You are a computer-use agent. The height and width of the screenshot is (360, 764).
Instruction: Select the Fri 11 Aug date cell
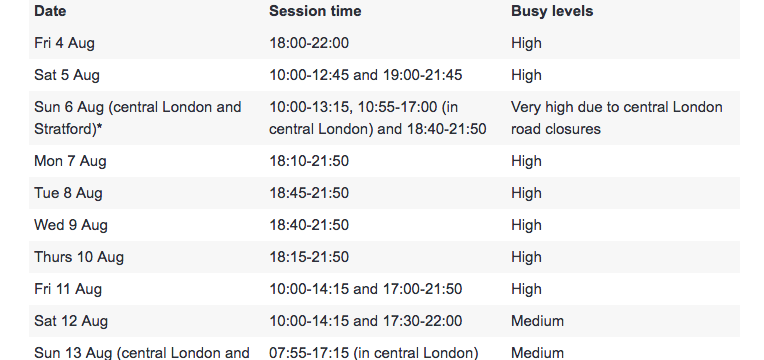pos(68,289)
